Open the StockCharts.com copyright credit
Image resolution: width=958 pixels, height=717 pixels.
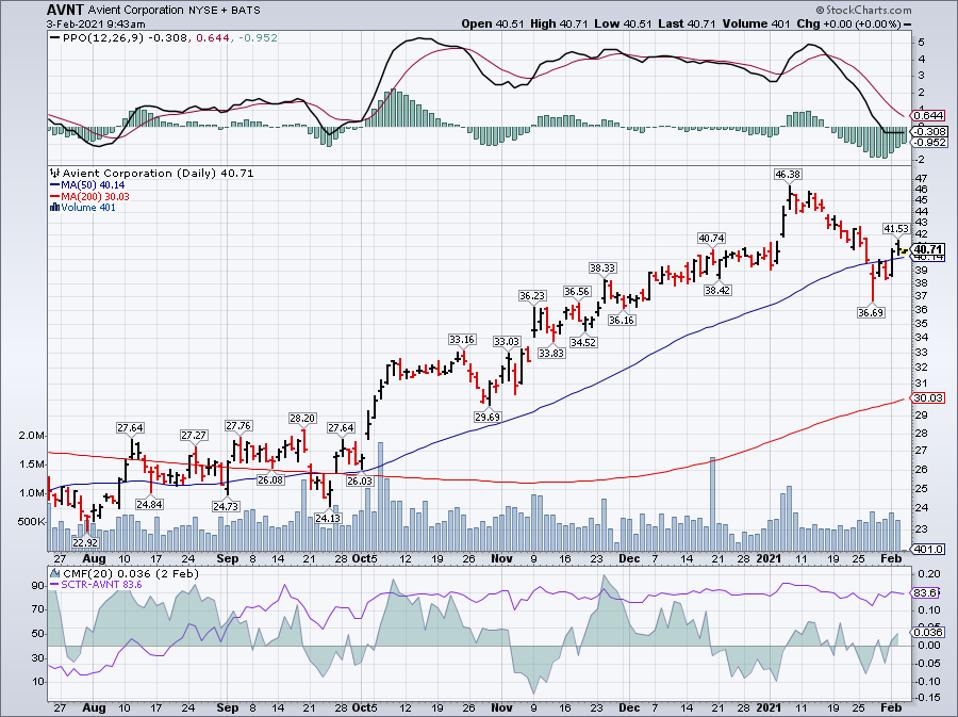tap(863, 10)
